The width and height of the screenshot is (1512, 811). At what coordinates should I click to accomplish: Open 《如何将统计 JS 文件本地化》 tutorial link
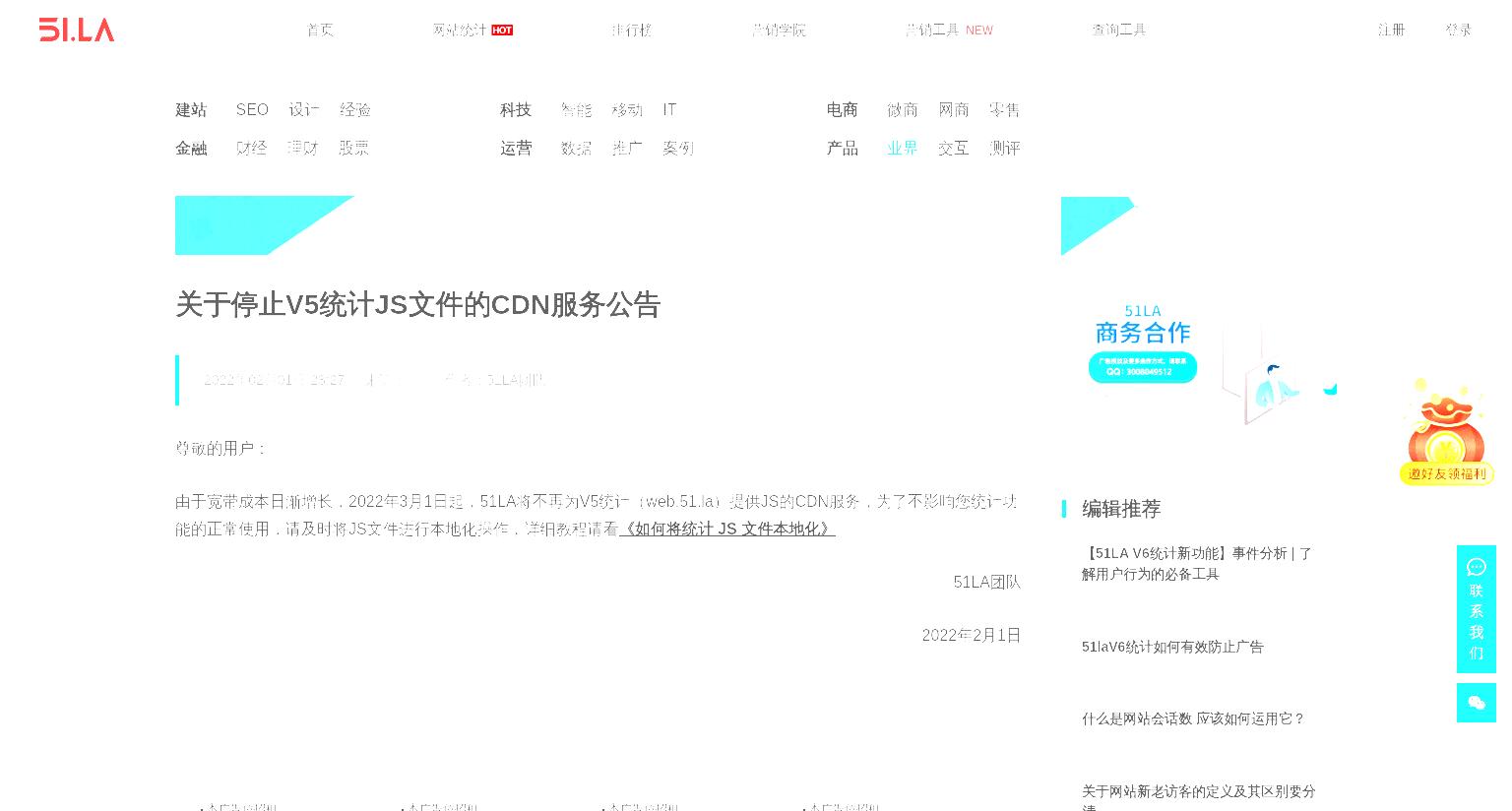pyautogui.click(x=727, y=529)
